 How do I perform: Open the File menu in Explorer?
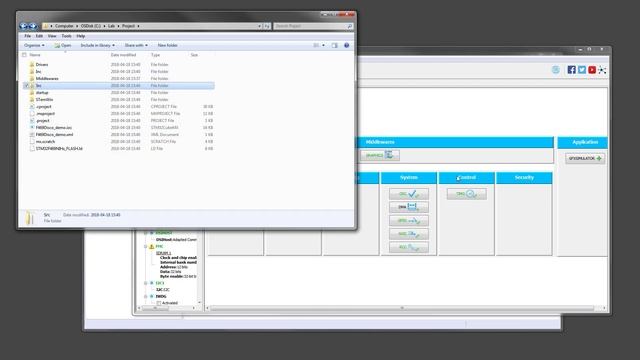pos(27,36)
